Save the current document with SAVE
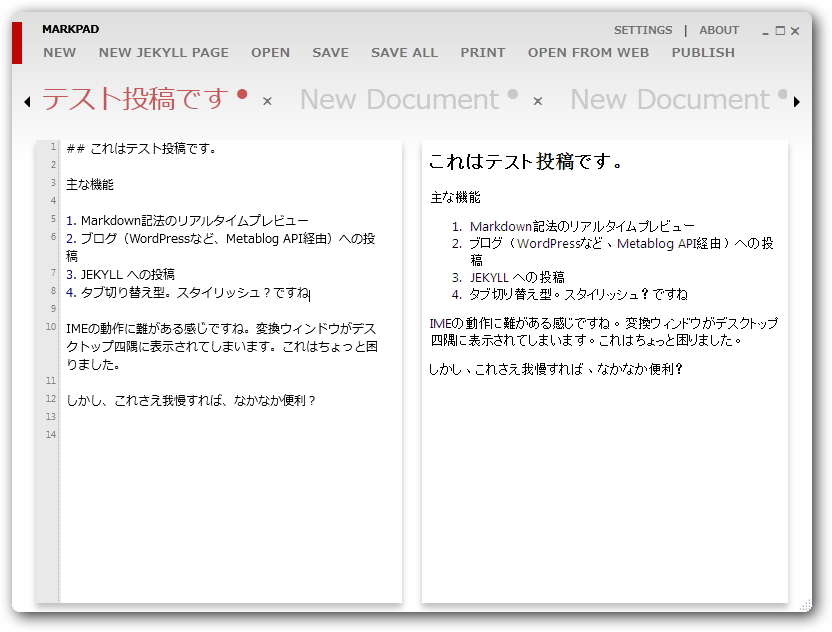 330,52
